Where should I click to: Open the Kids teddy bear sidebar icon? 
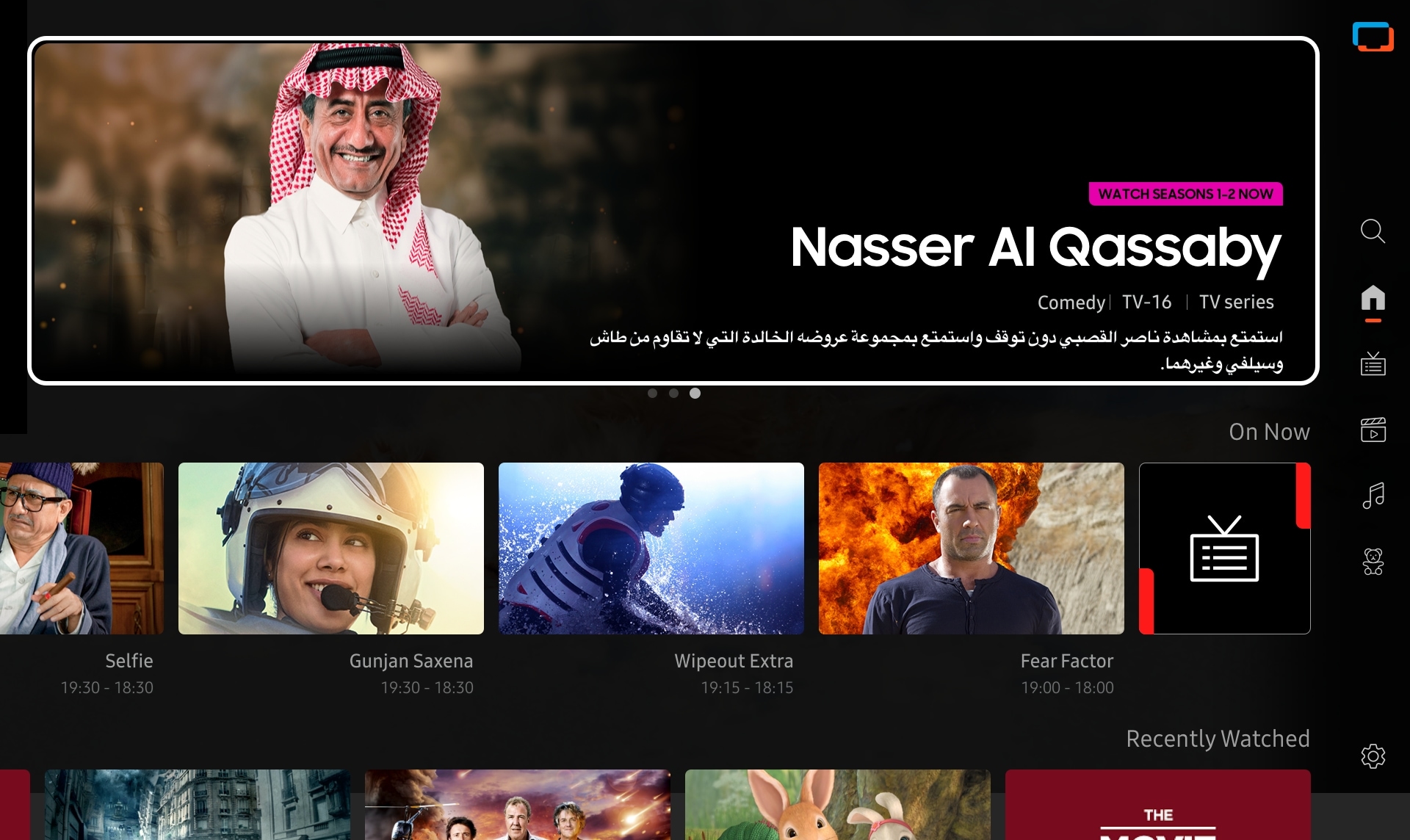tap(1373, 562)
